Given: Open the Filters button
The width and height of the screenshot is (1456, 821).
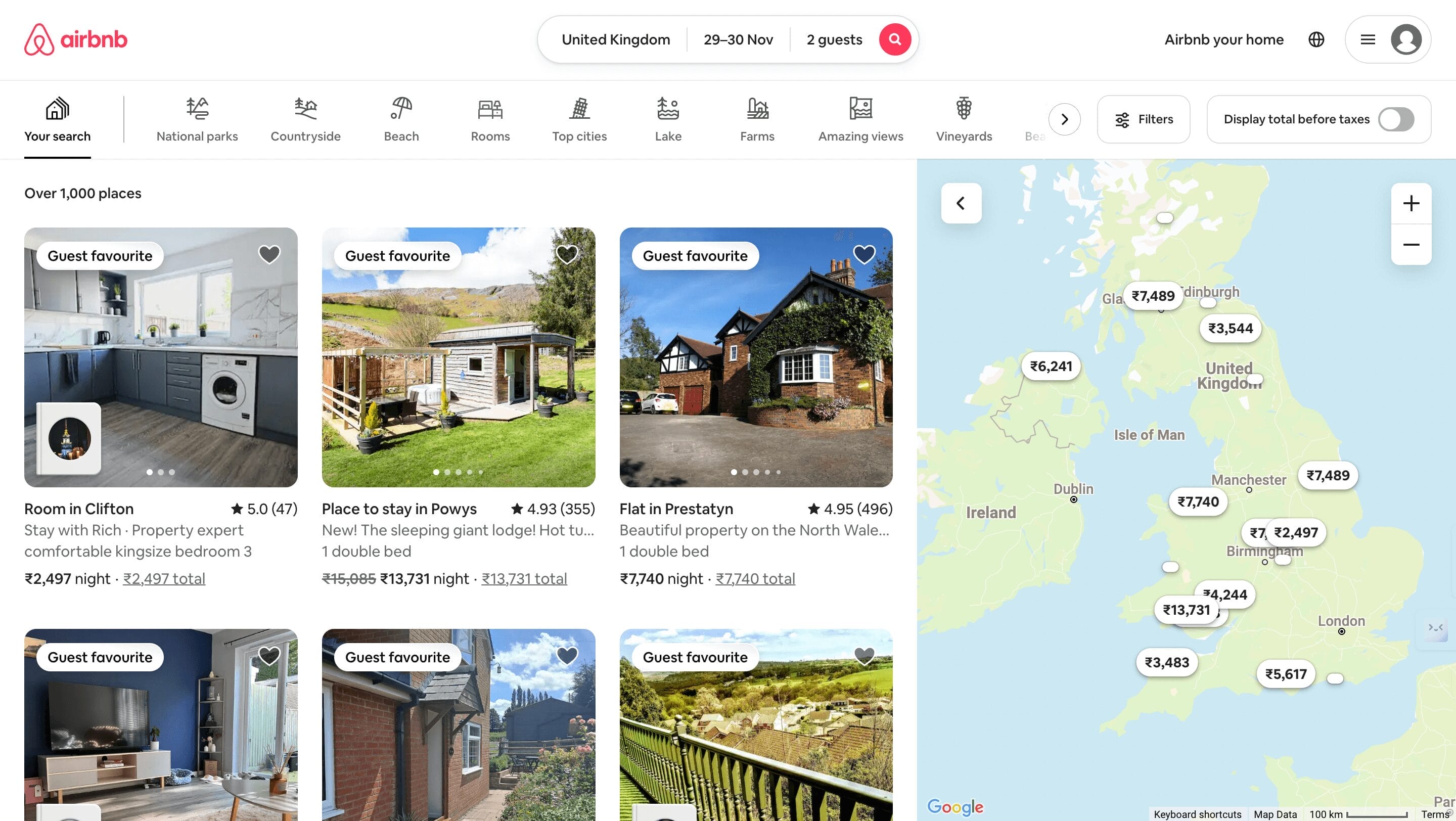Looking at the screenshot, I should [x=1143, y=119].
